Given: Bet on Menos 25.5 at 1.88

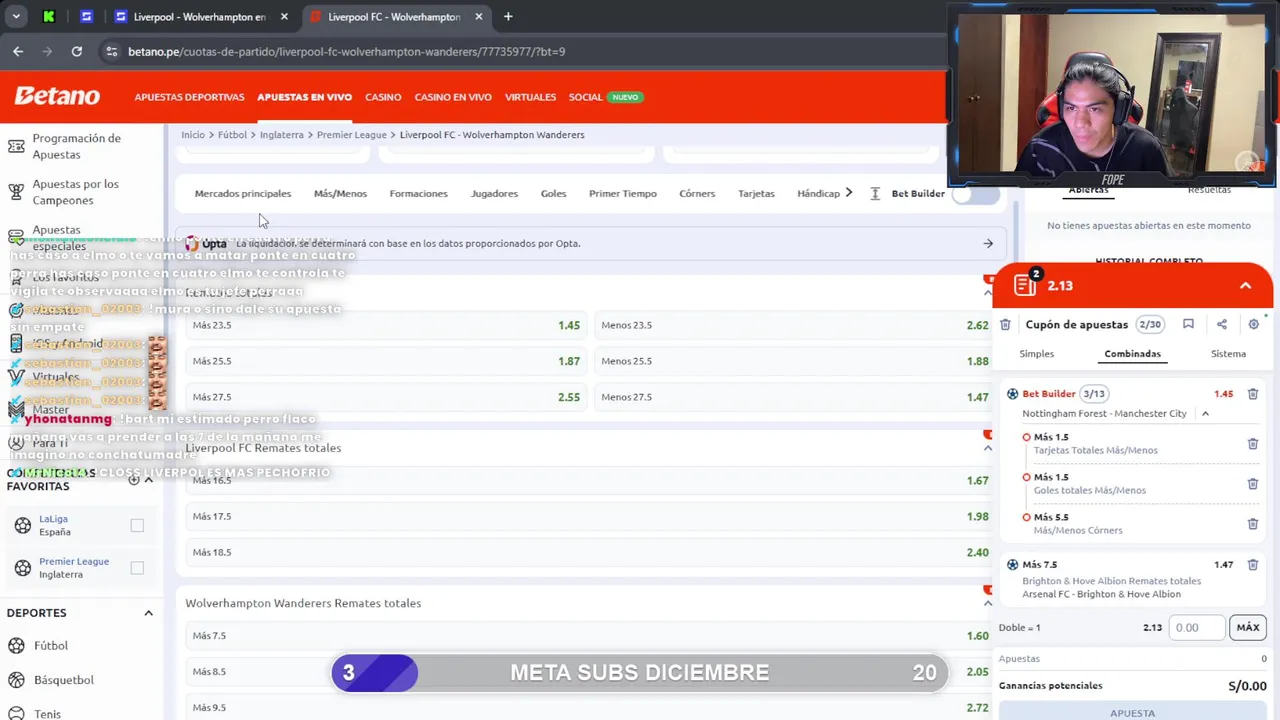Looking at the screenshot, I should click(x=795, y=361).
